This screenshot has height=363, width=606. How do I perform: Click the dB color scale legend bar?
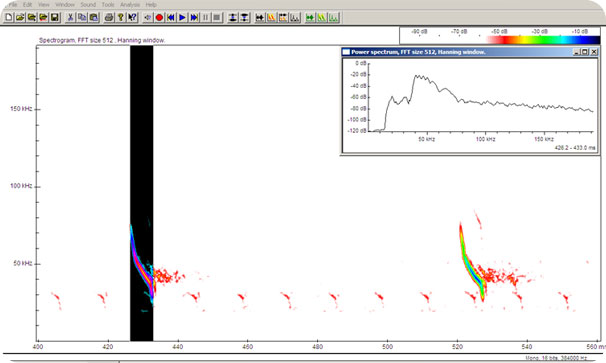(543, 39)
